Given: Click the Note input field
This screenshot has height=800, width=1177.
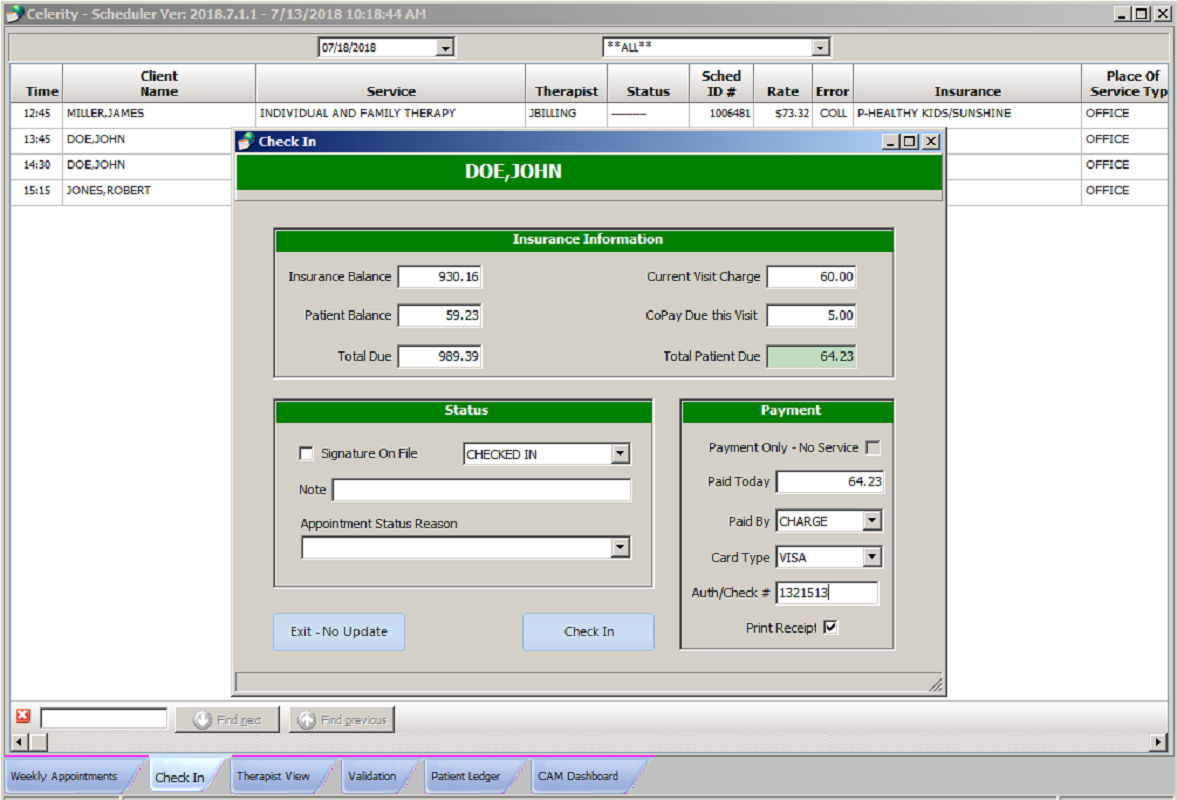Looking at the screenshot, I should point(482,489).
